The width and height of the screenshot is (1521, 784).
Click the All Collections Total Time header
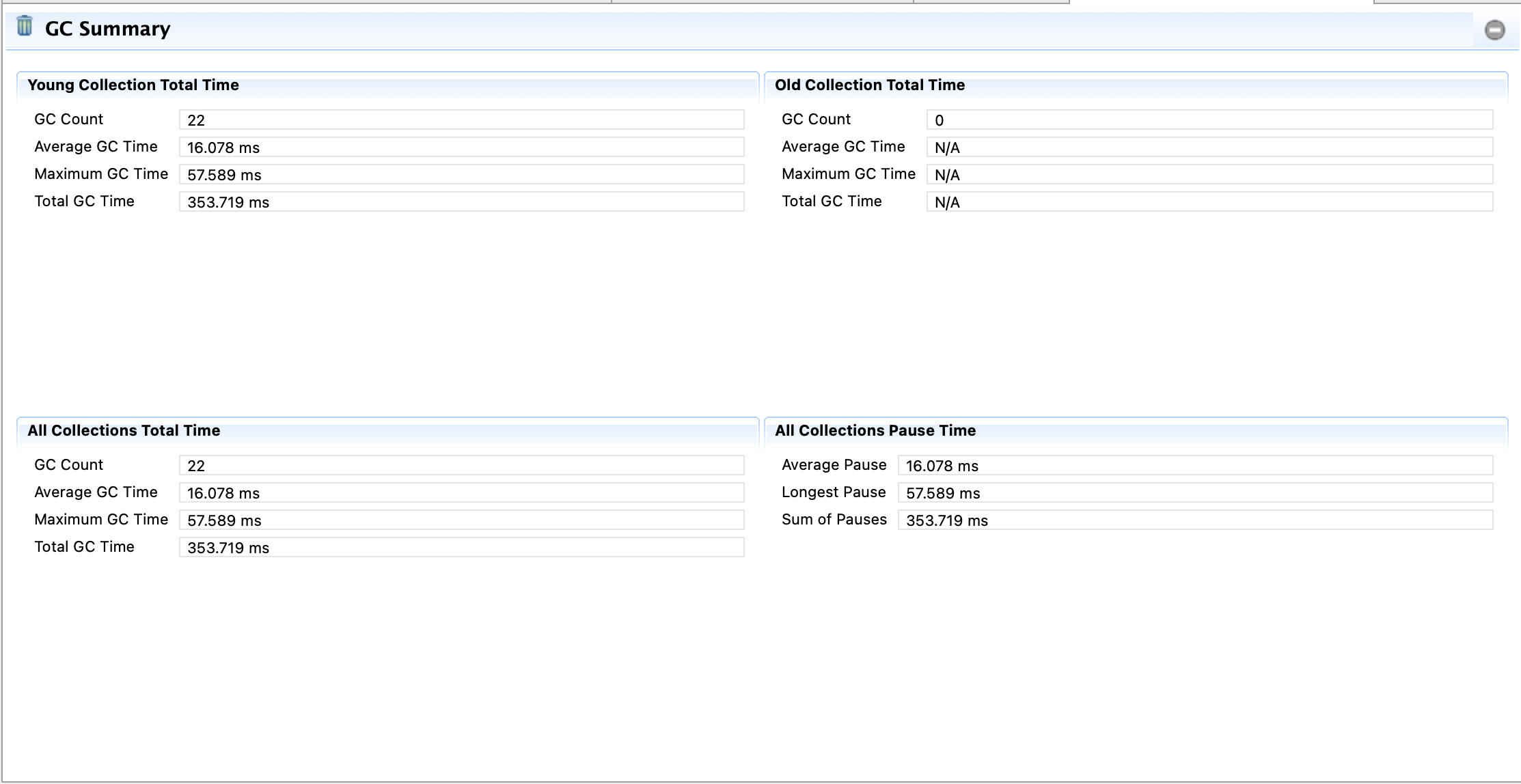click(124, 430)
